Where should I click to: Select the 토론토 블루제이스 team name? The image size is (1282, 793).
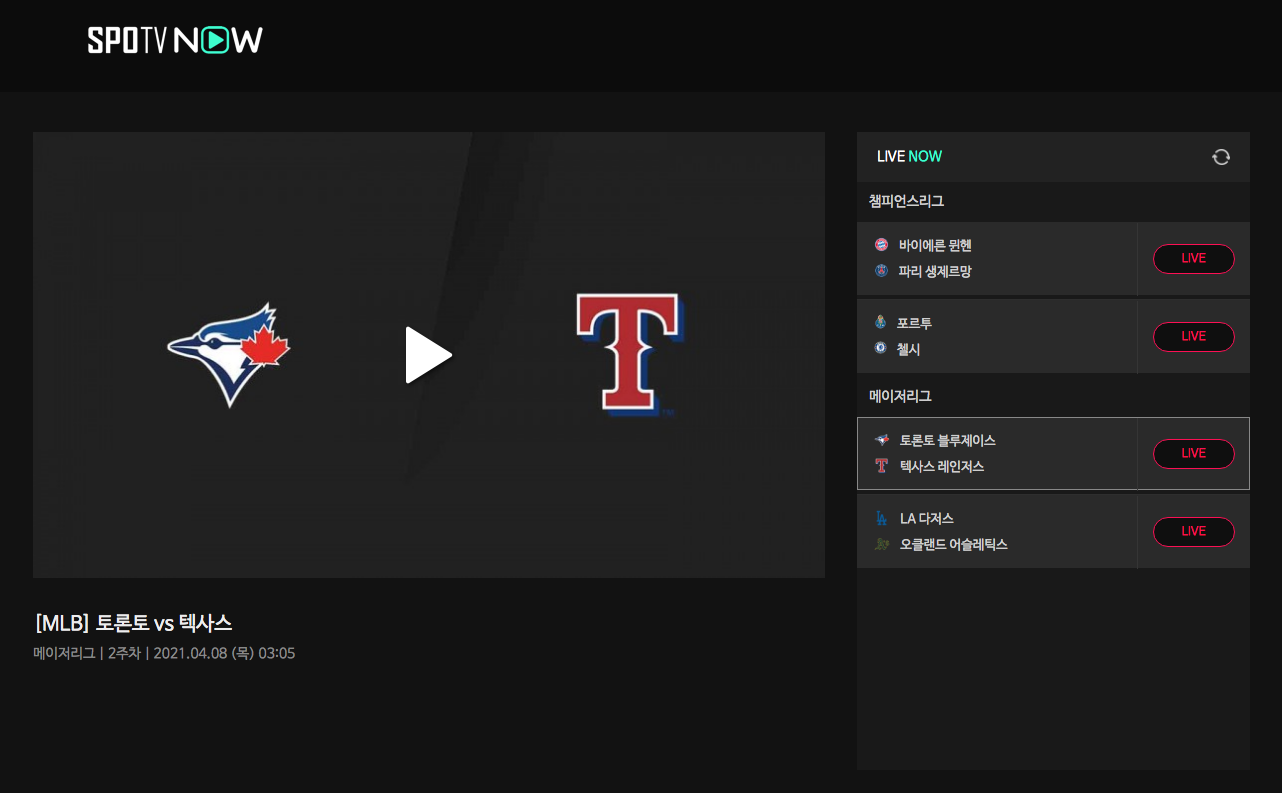click(x=948, y=440)
